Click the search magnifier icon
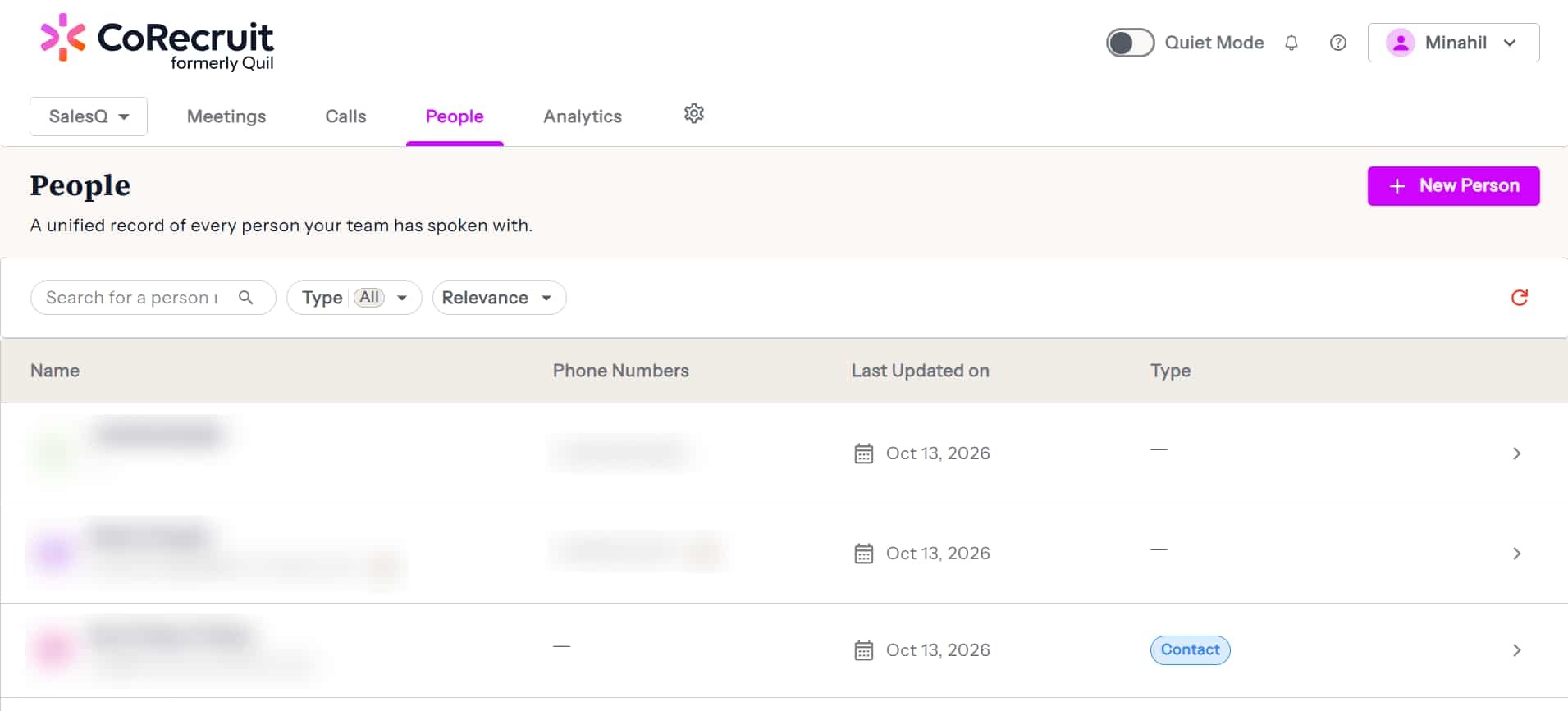Screen dimensions: 1568x711 (x=245, y=298)
